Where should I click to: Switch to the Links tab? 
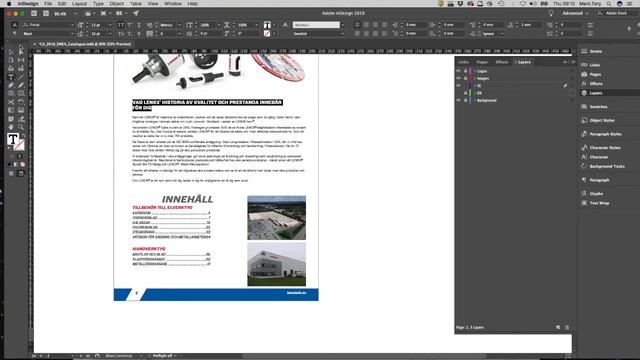464,62
